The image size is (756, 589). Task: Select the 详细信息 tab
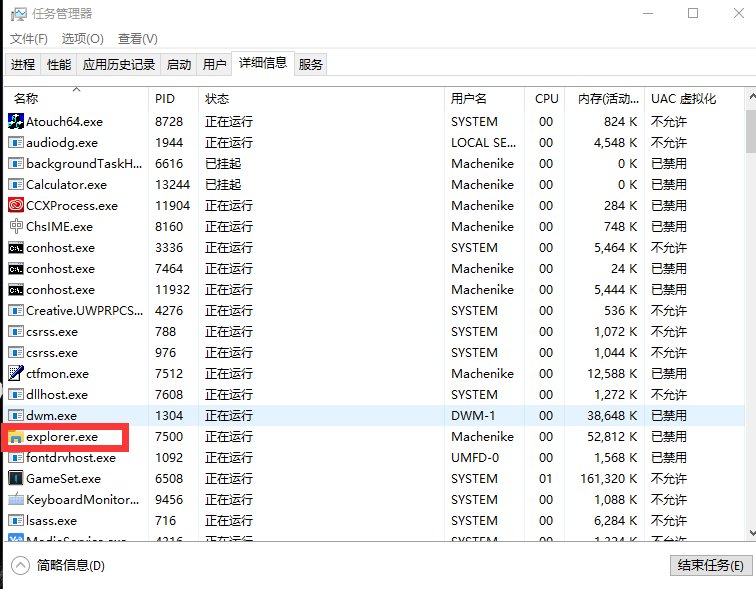click(x=263, y=63)
